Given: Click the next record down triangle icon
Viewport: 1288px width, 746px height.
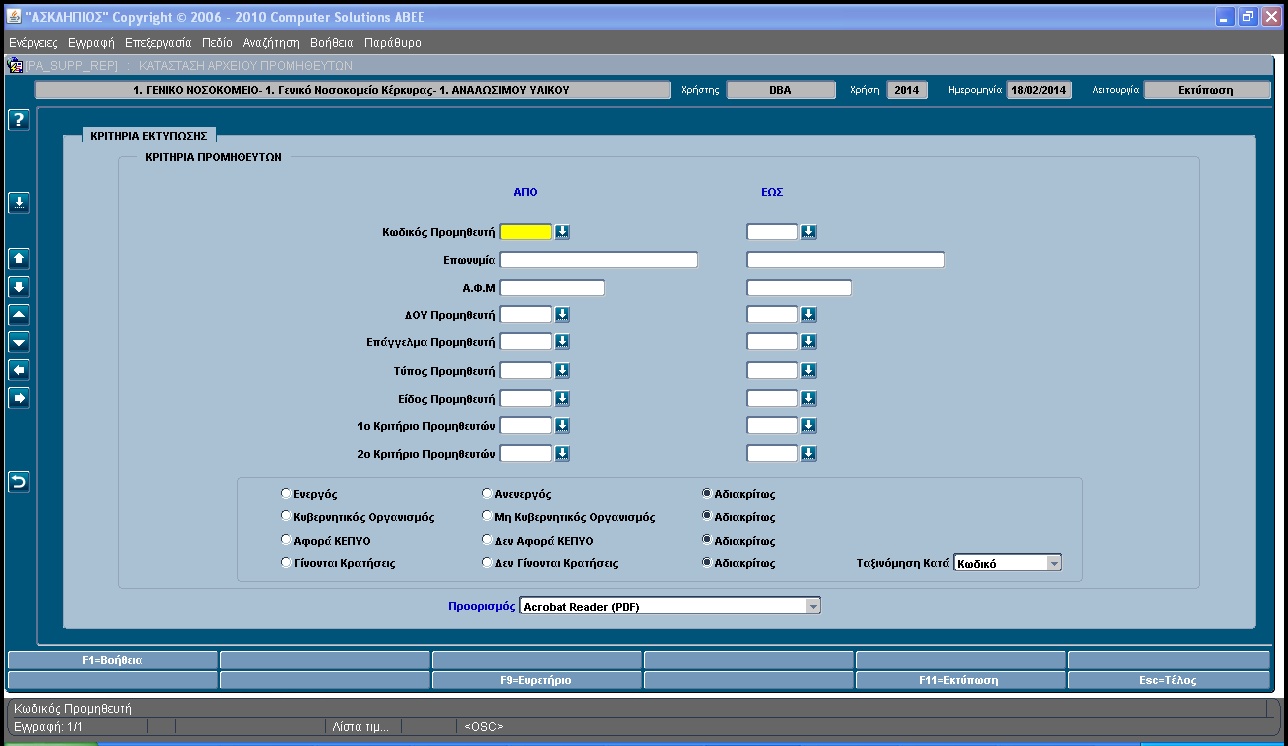Looking at the screenshot, I should coord(19,342).
